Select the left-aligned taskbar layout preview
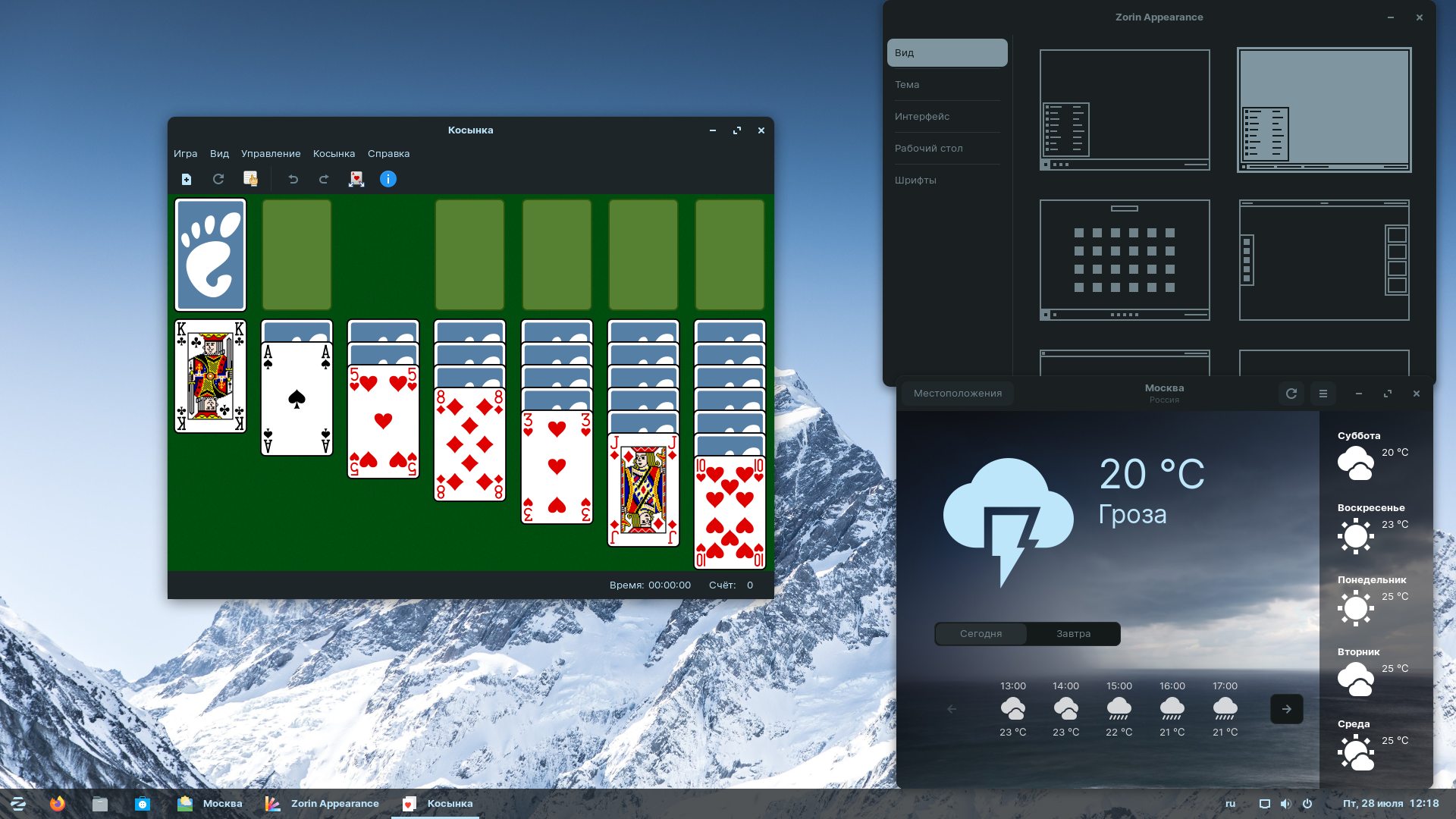This screenshot has width=1456, height=819. (1124, 110)
